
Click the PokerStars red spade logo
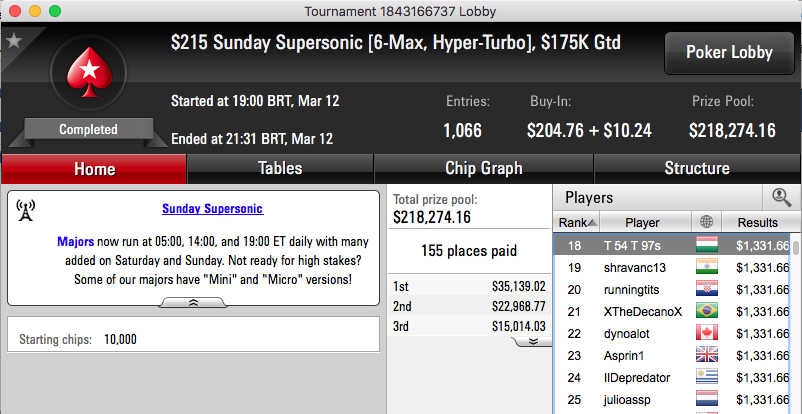89,72
